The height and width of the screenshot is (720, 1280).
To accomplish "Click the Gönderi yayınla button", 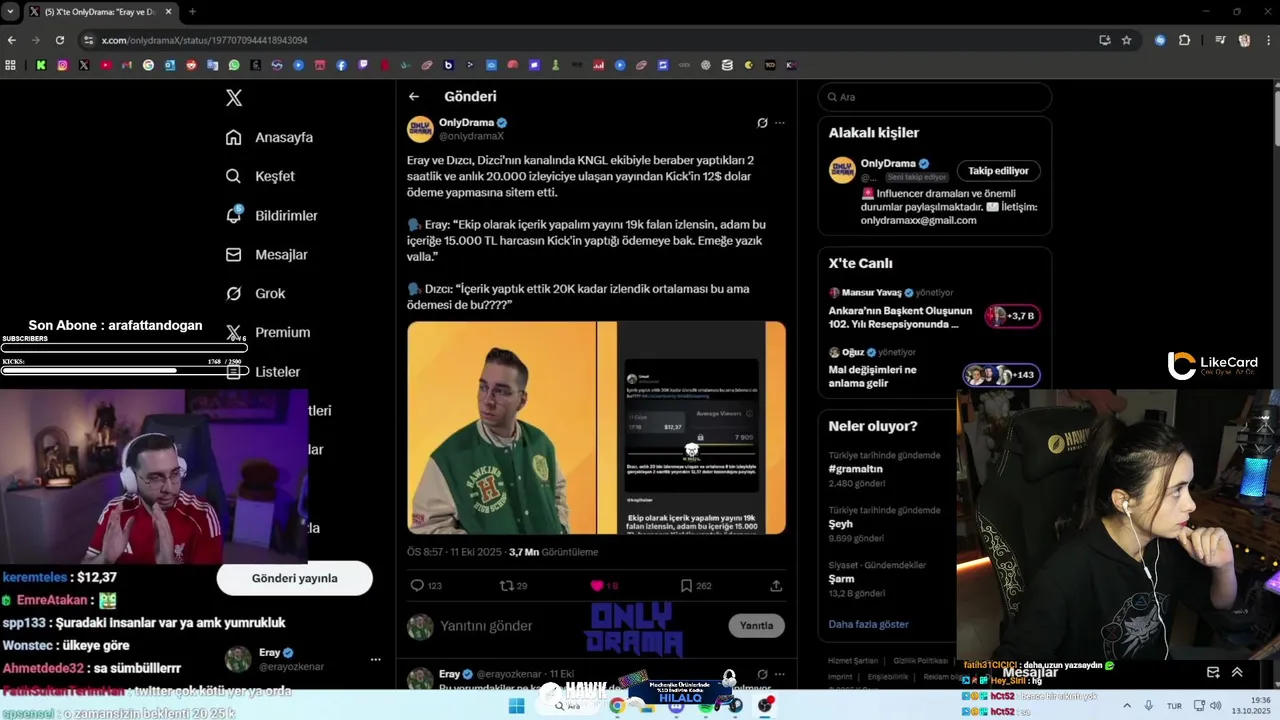I will 295,578.
